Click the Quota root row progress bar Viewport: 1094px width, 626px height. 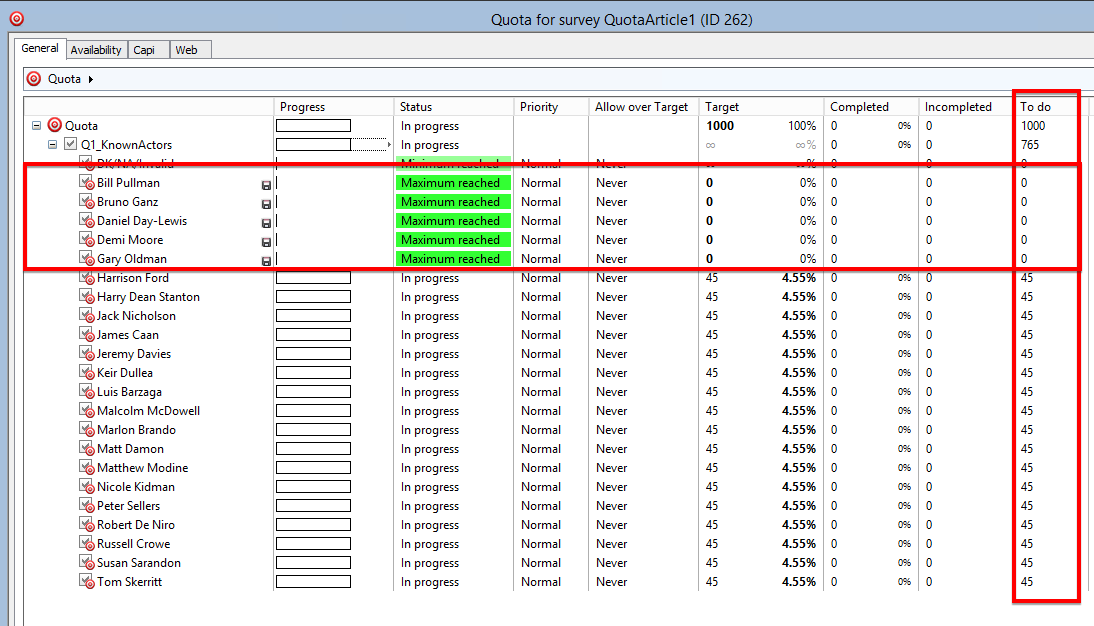click(x=313, y=126)
